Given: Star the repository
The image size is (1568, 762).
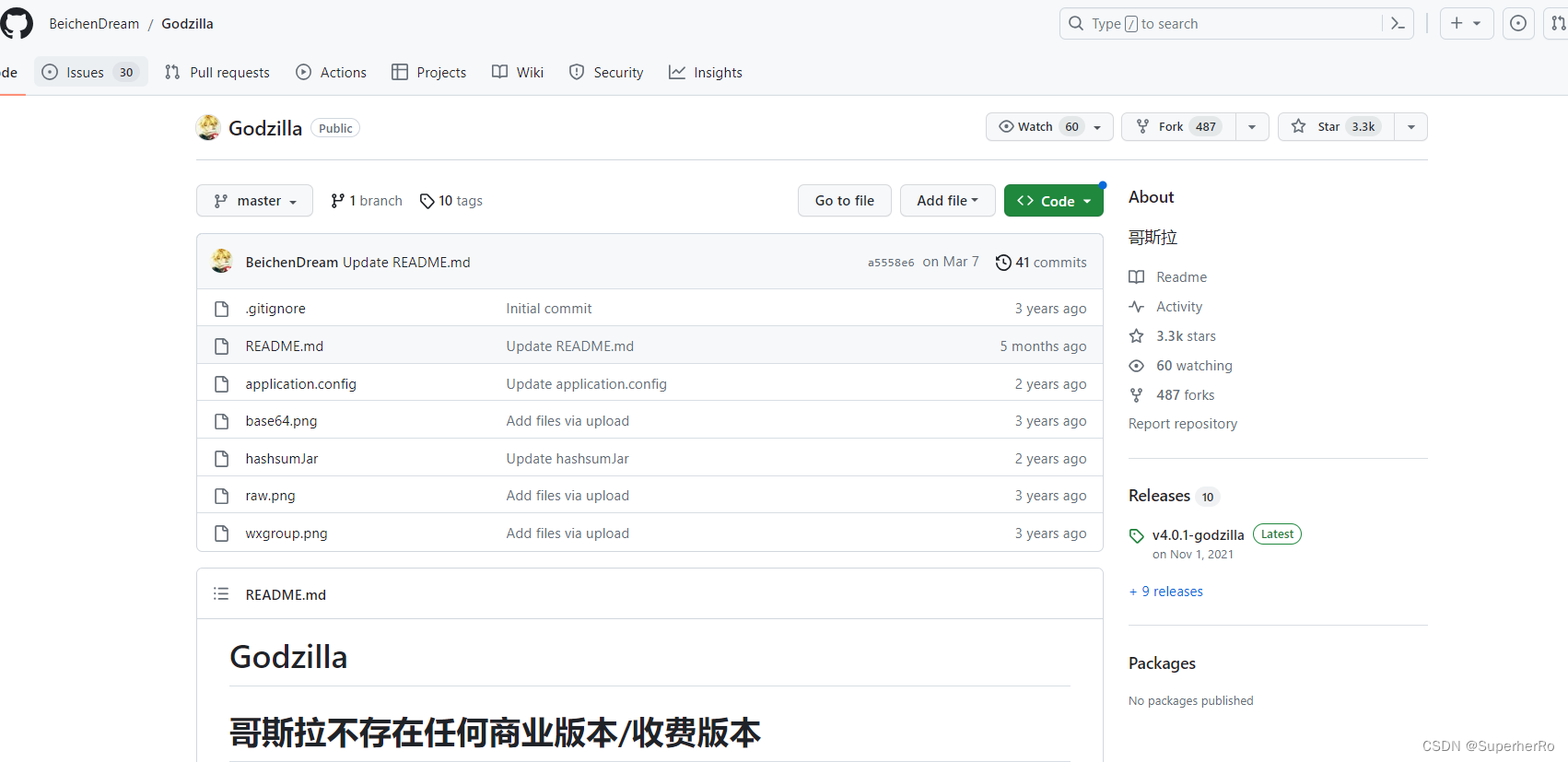Looking at the screenshot, I should point(1336,127).
